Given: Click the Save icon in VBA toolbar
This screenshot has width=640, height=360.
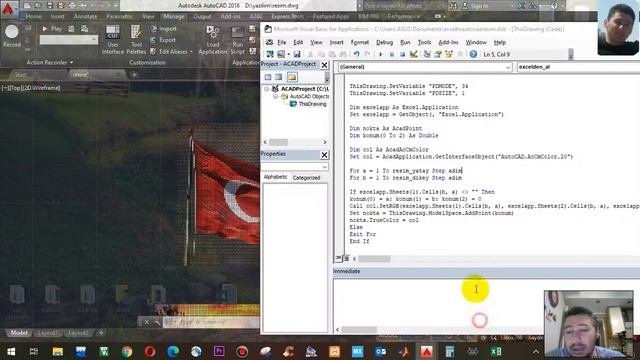Looking at the screenshot, I should (297, 54).
